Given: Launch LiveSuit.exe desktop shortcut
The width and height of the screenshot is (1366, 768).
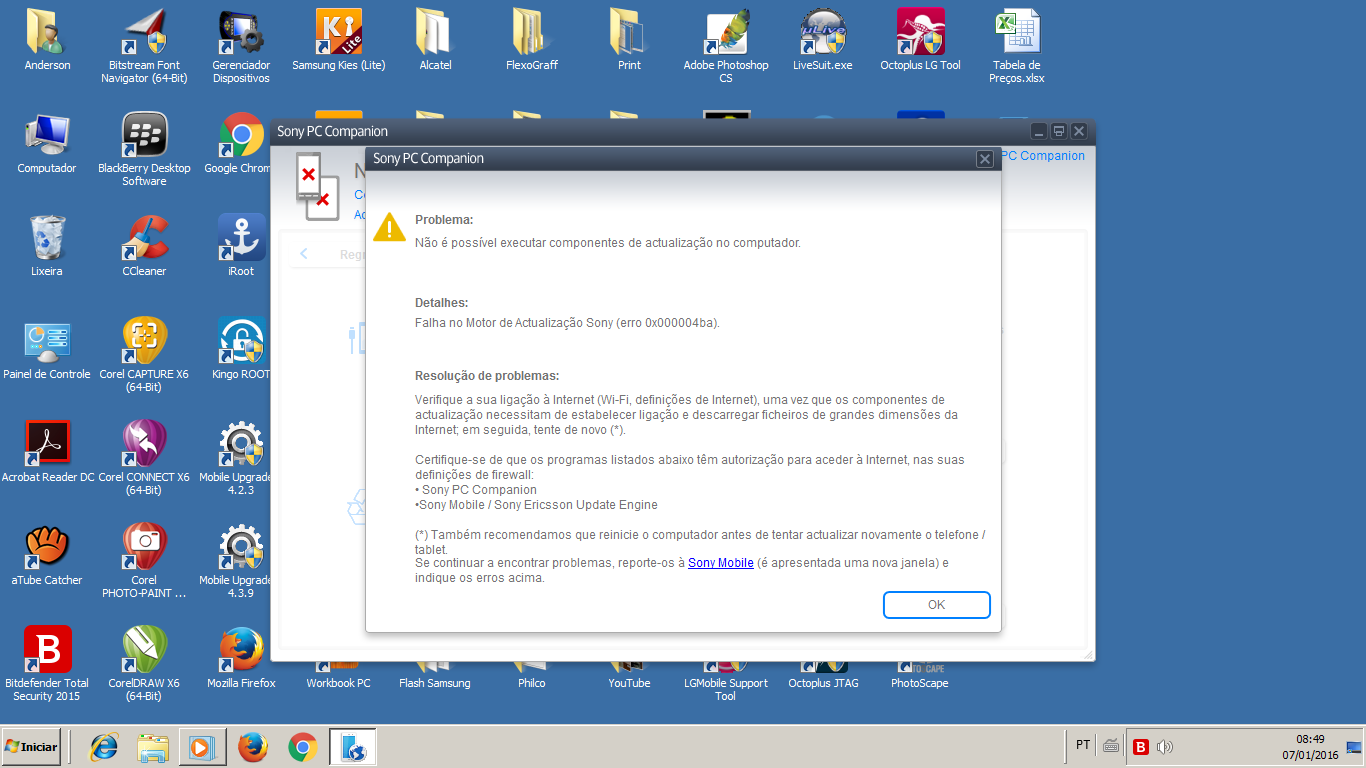Looking at the screenshot, I should coord(823,41).
